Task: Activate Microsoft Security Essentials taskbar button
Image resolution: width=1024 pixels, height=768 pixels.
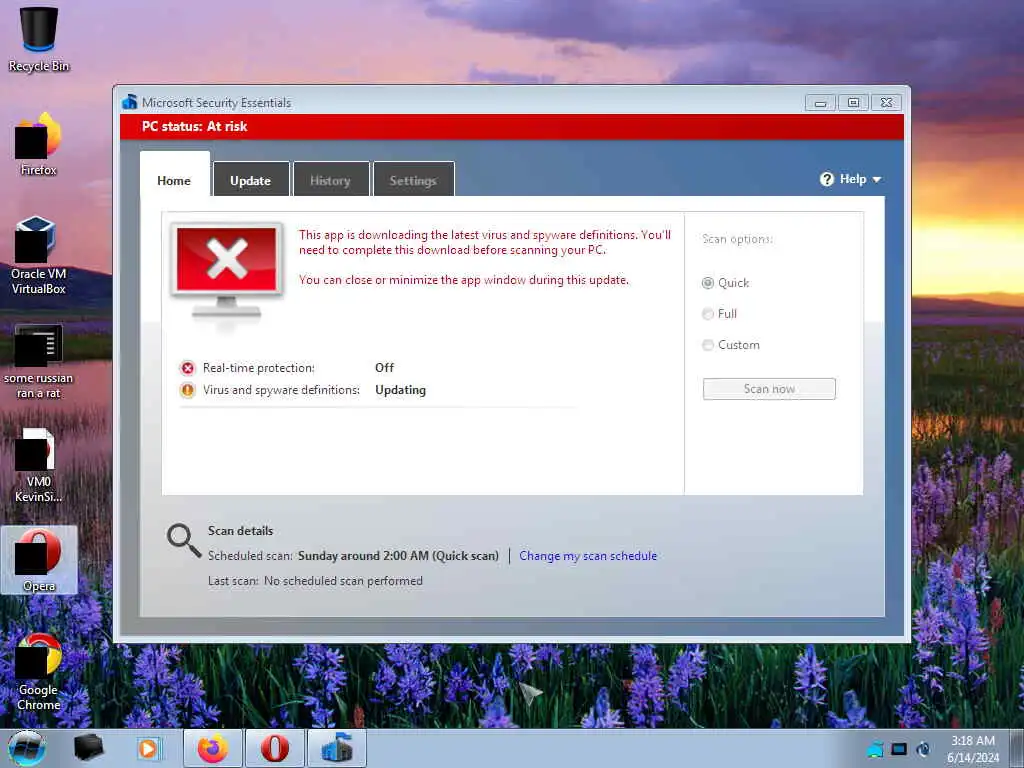Action: coord(336,748)
